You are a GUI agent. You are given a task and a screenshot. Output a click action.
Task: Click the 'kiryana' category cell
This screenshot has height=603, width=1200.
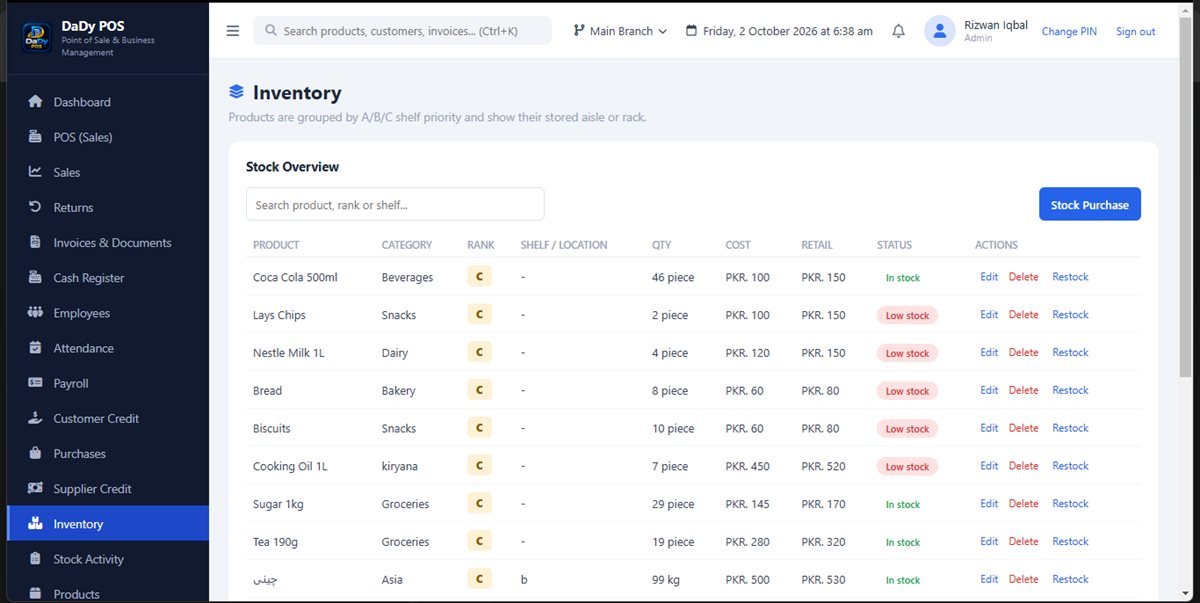click(400, 466)
